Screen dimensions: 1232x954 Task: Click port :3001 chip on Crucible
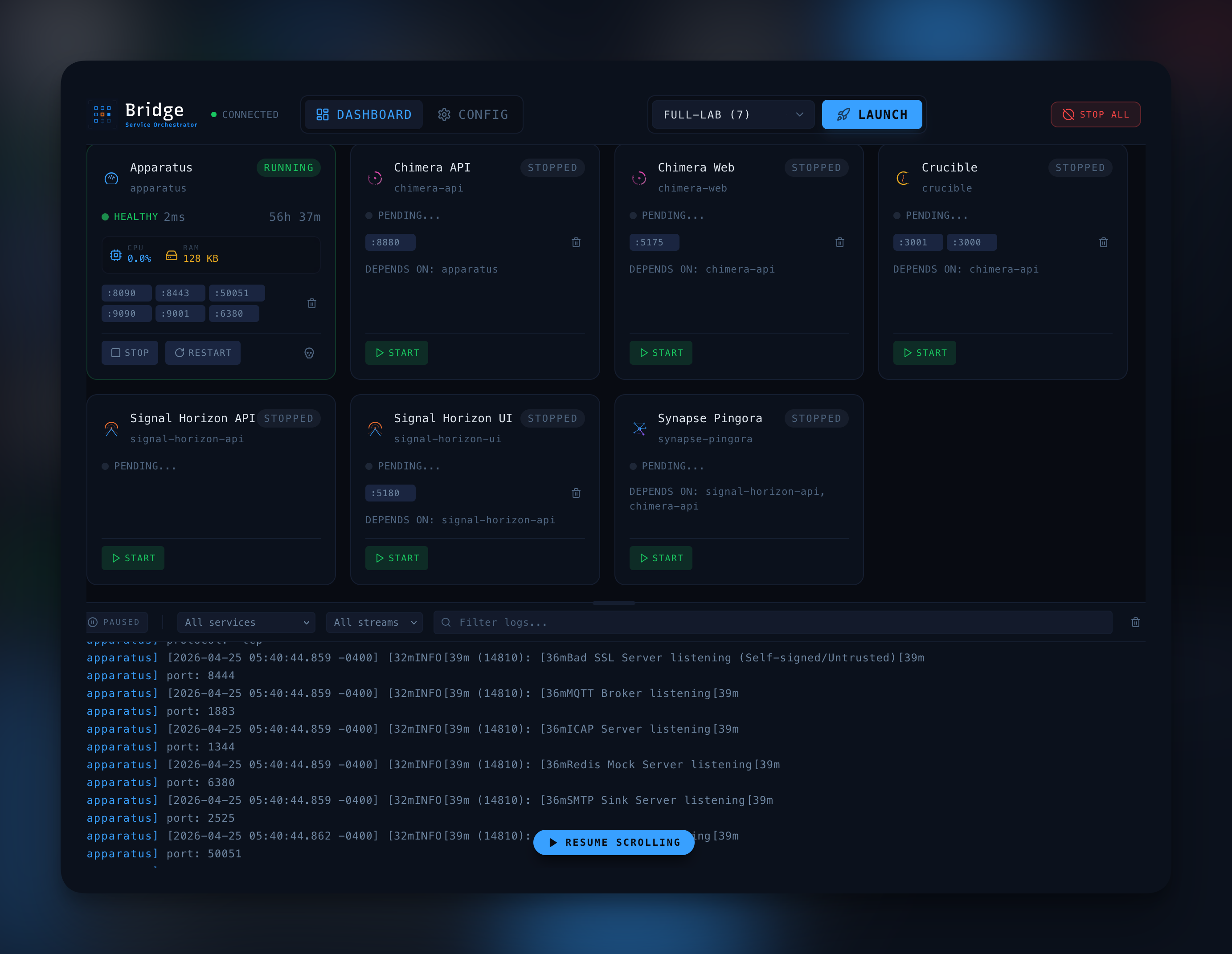coord(918,242)
